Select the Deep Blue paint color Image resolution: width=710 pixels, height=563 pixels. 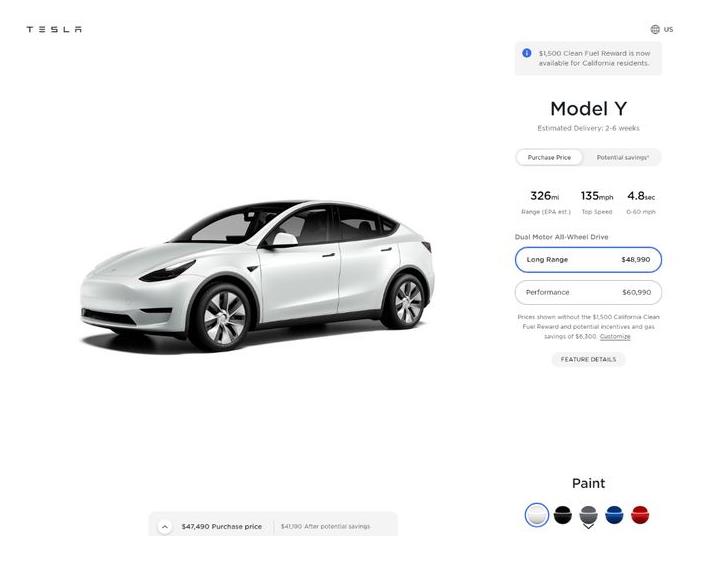614,515
